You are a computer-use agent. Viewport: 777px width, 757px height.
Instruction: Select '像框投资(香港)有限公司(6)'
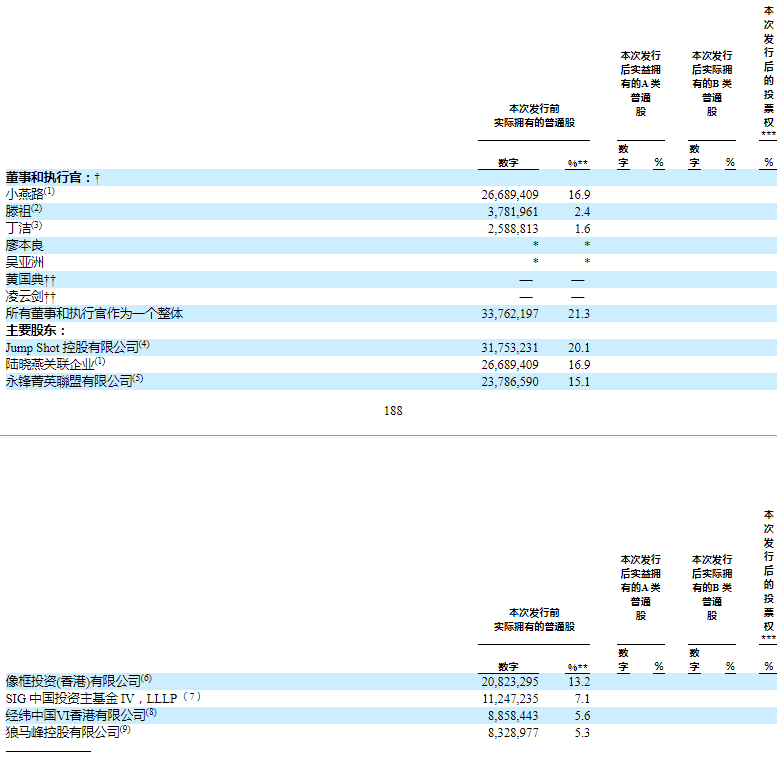(x=79, y=681)
